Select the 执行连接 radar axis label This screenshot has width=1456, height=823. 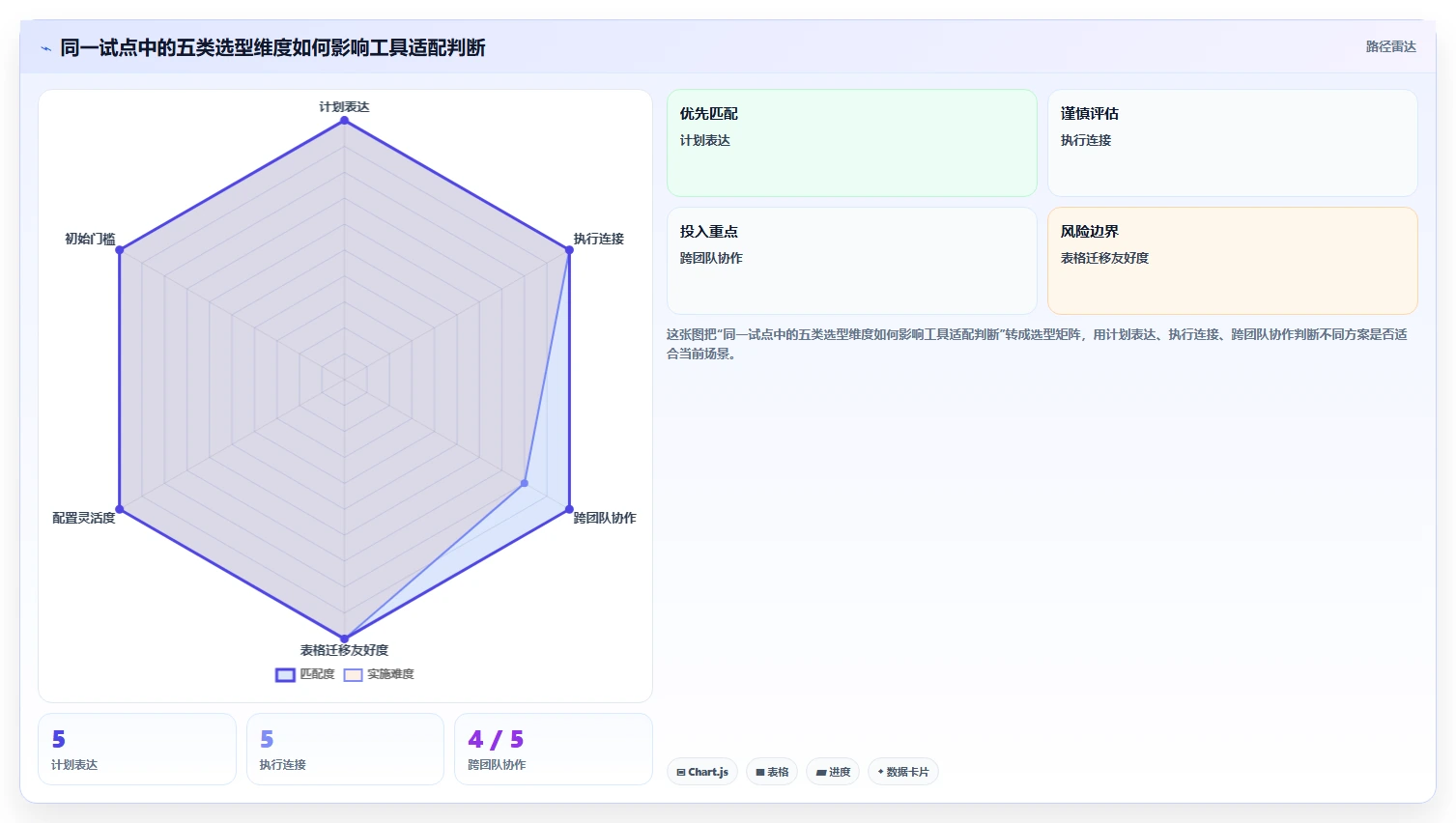[x=598, y=239]
